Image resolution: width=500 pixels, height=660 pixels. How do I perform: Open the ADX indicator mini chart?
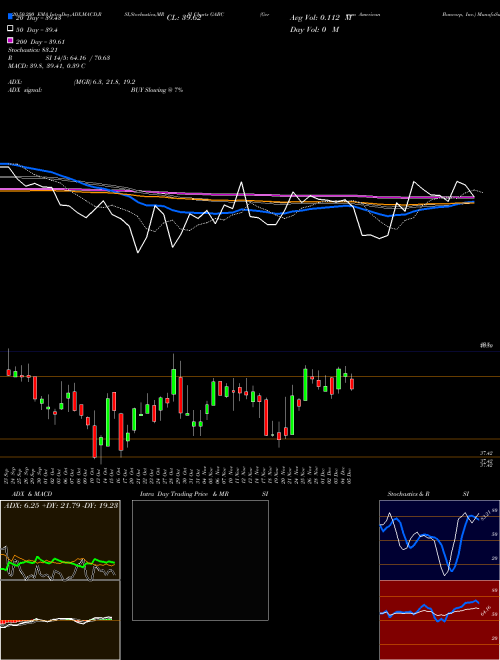(60, 540)
